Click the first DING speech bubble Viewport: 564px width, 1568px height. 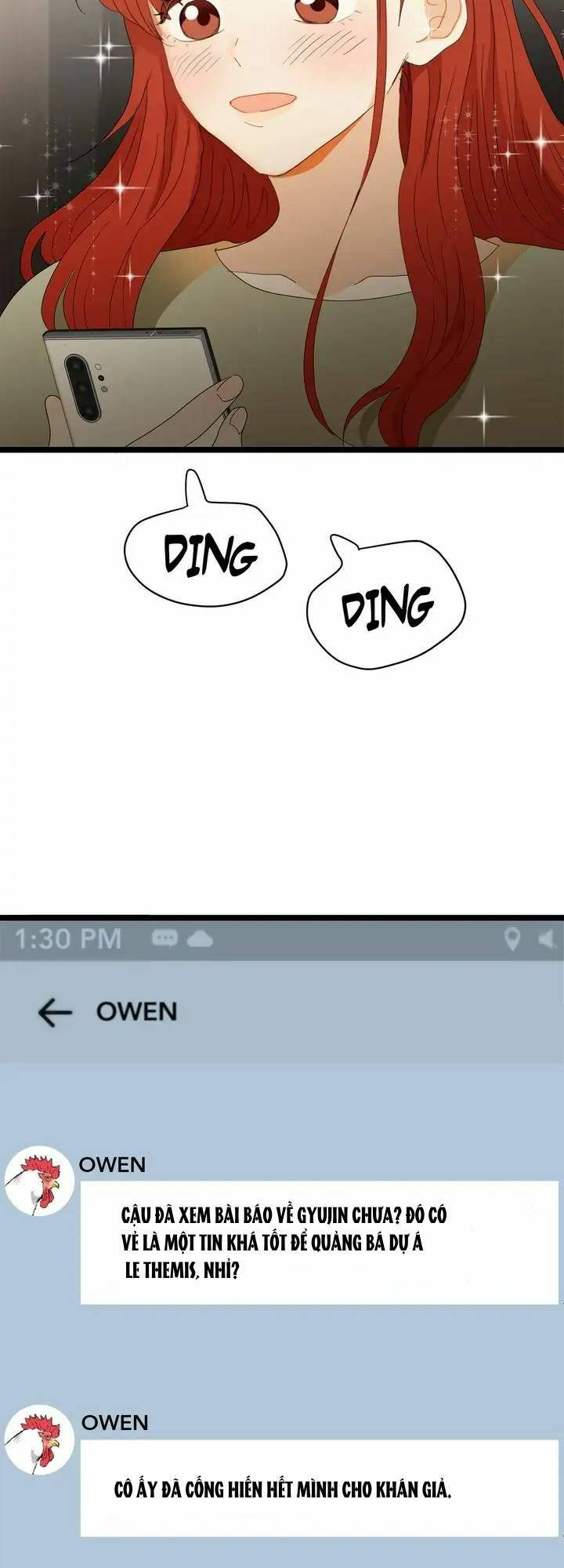(x=205, y=553)
